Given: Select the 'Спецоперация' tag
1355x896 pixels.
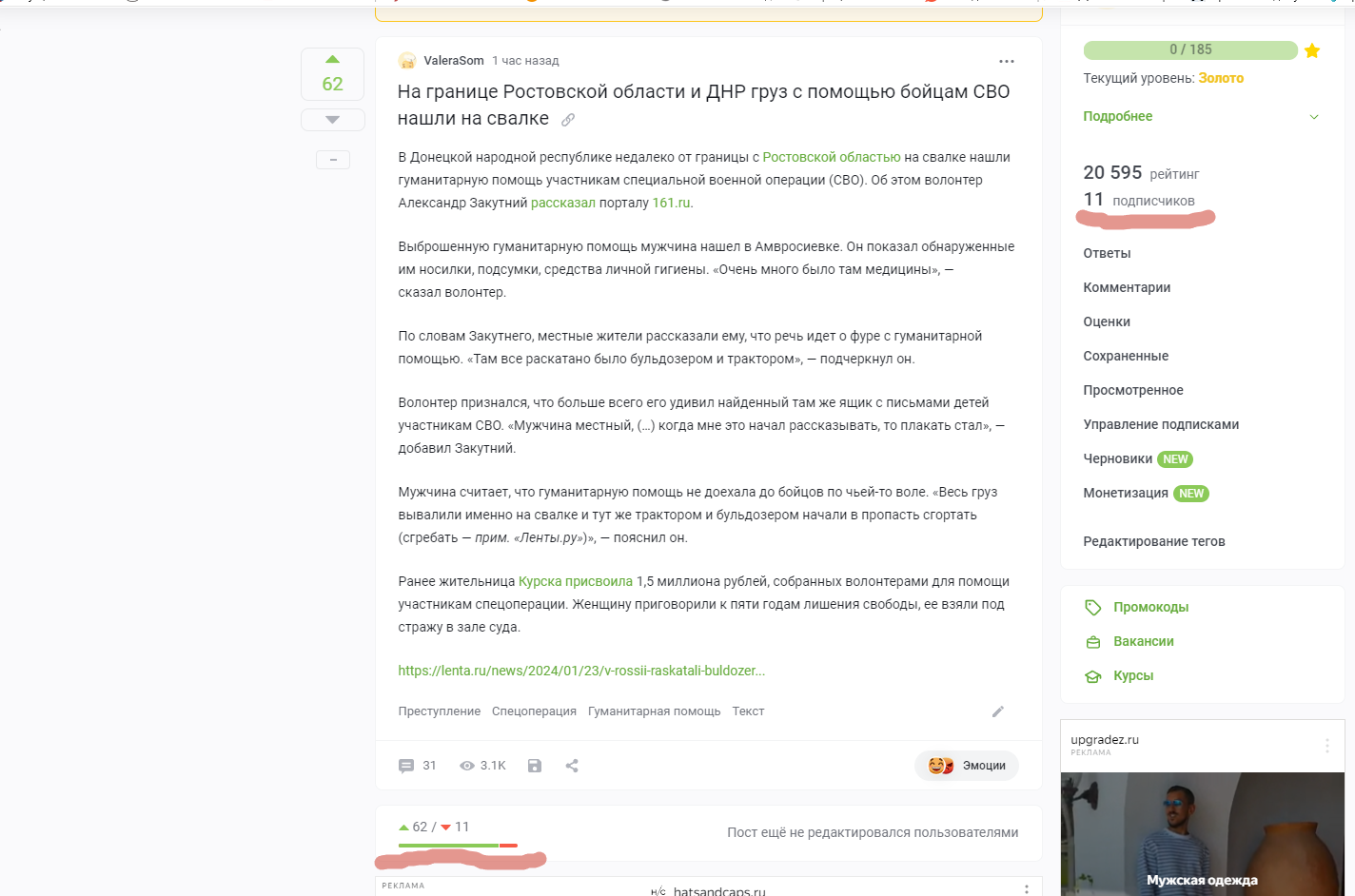Looking at the screenshot, I should coord(534,711).
